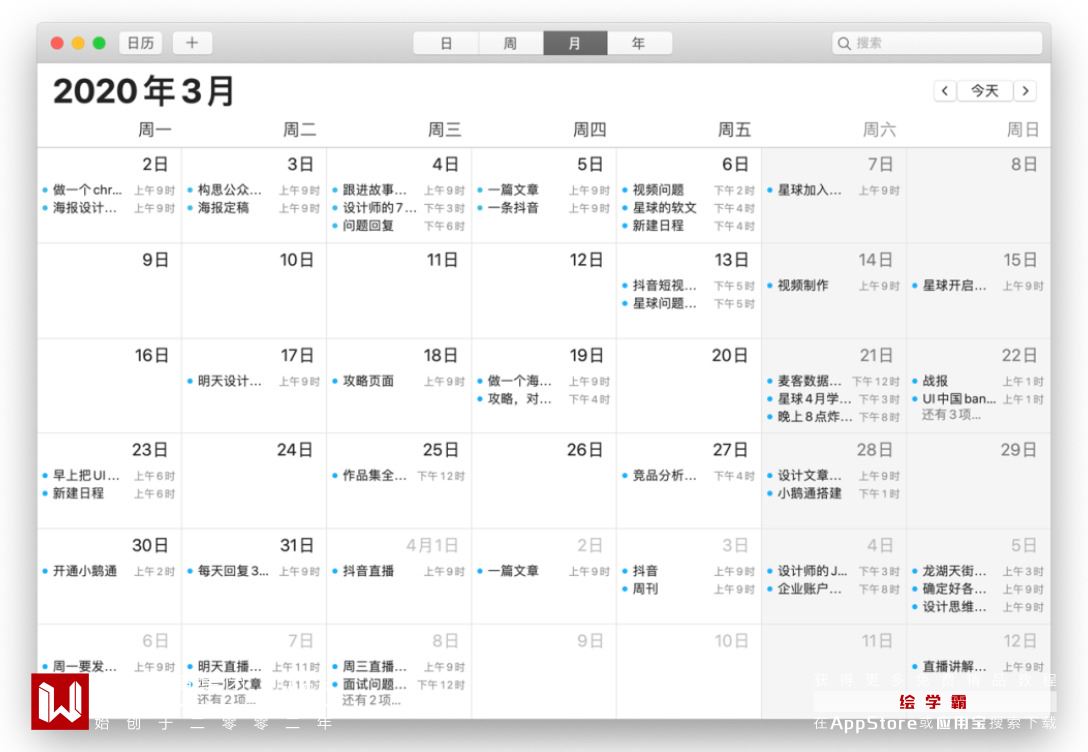Open event 一条抖音 on 5日
Screen dimensions: 1088x752
(x=544, y=207)
